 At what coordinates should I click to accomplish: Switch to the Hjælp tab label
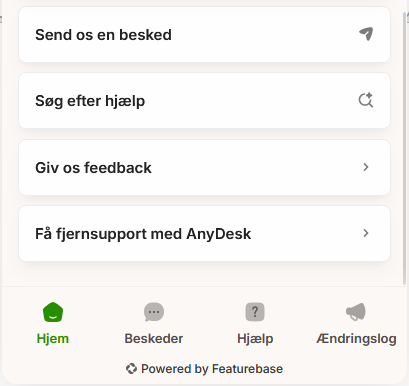click(255, 339)
